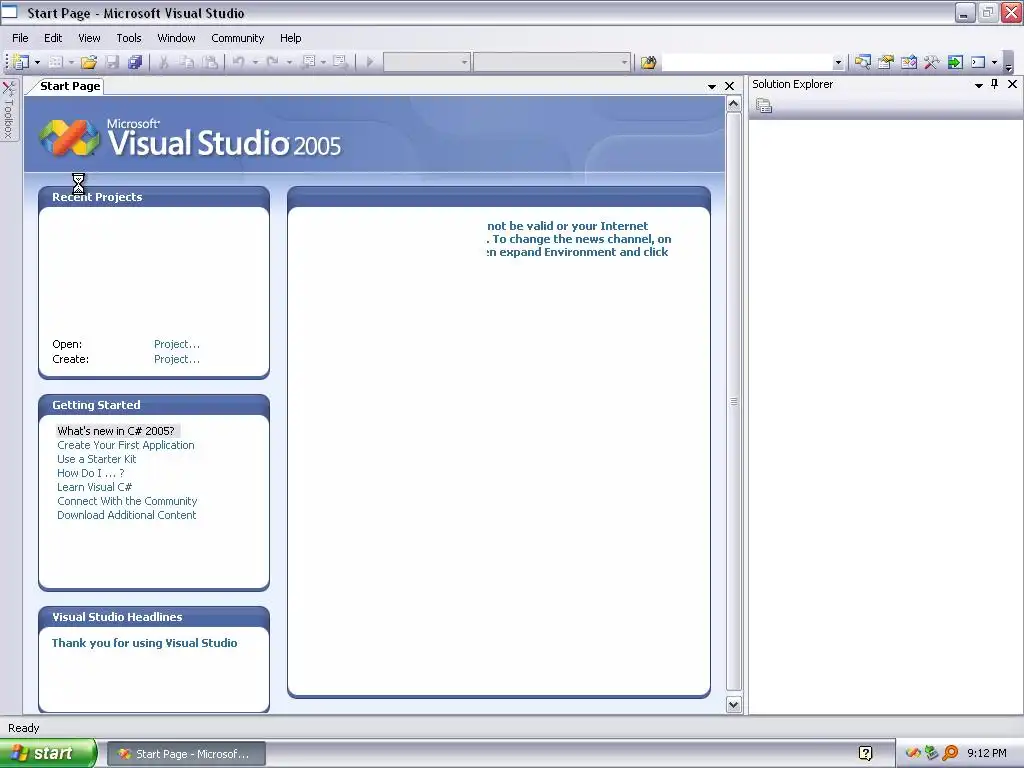Click the How Do I link

coord(90,473)
